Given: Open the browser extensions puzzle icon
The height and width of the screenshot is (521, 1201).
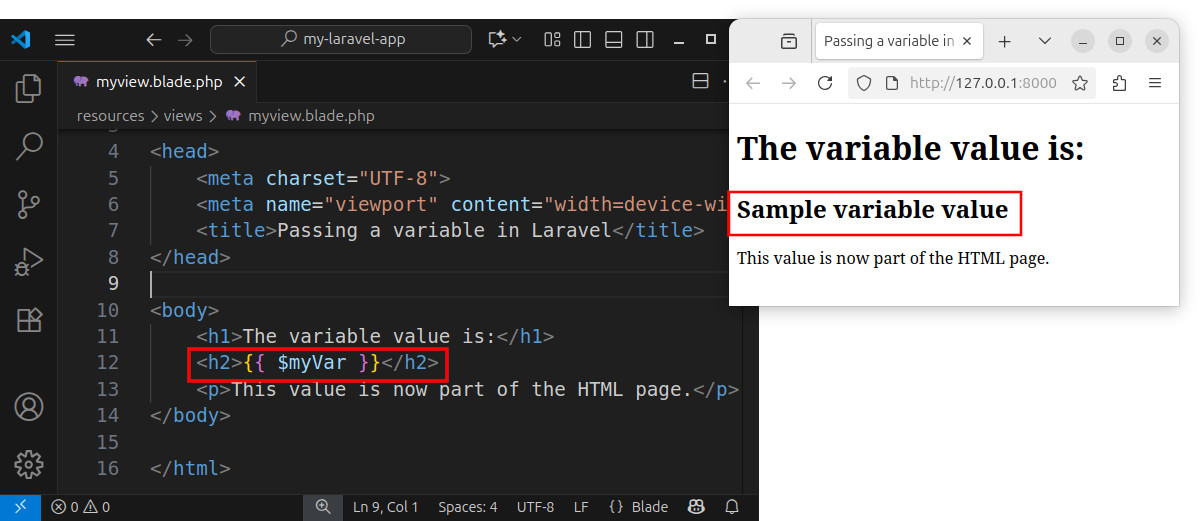Looking at the screenshot, I should coord(1120,83).
